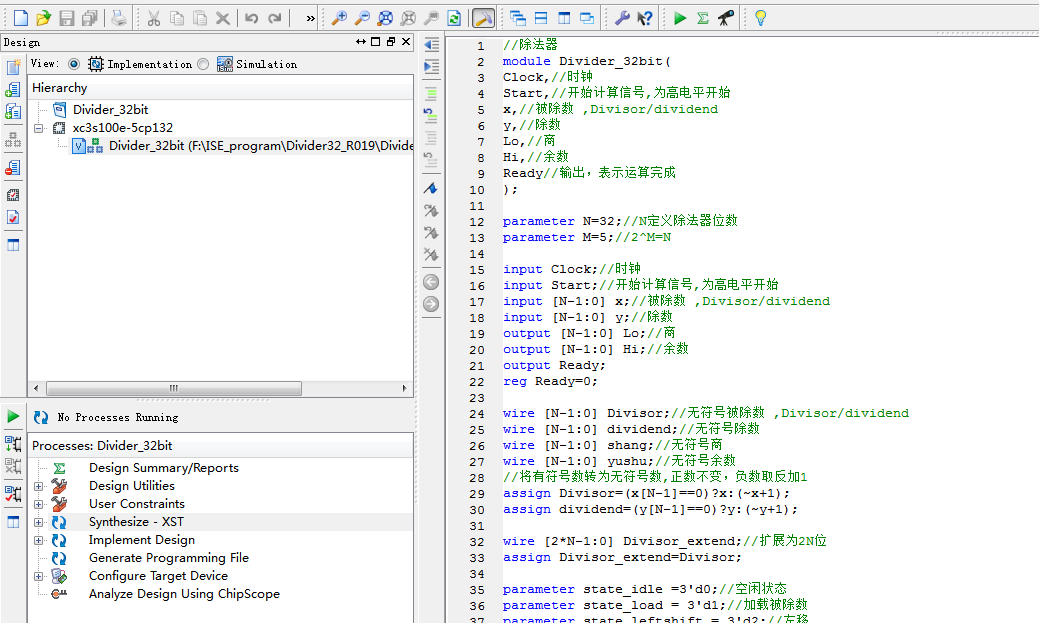
Task: Click the green Implement Top Module arrow
Action: 680,18
